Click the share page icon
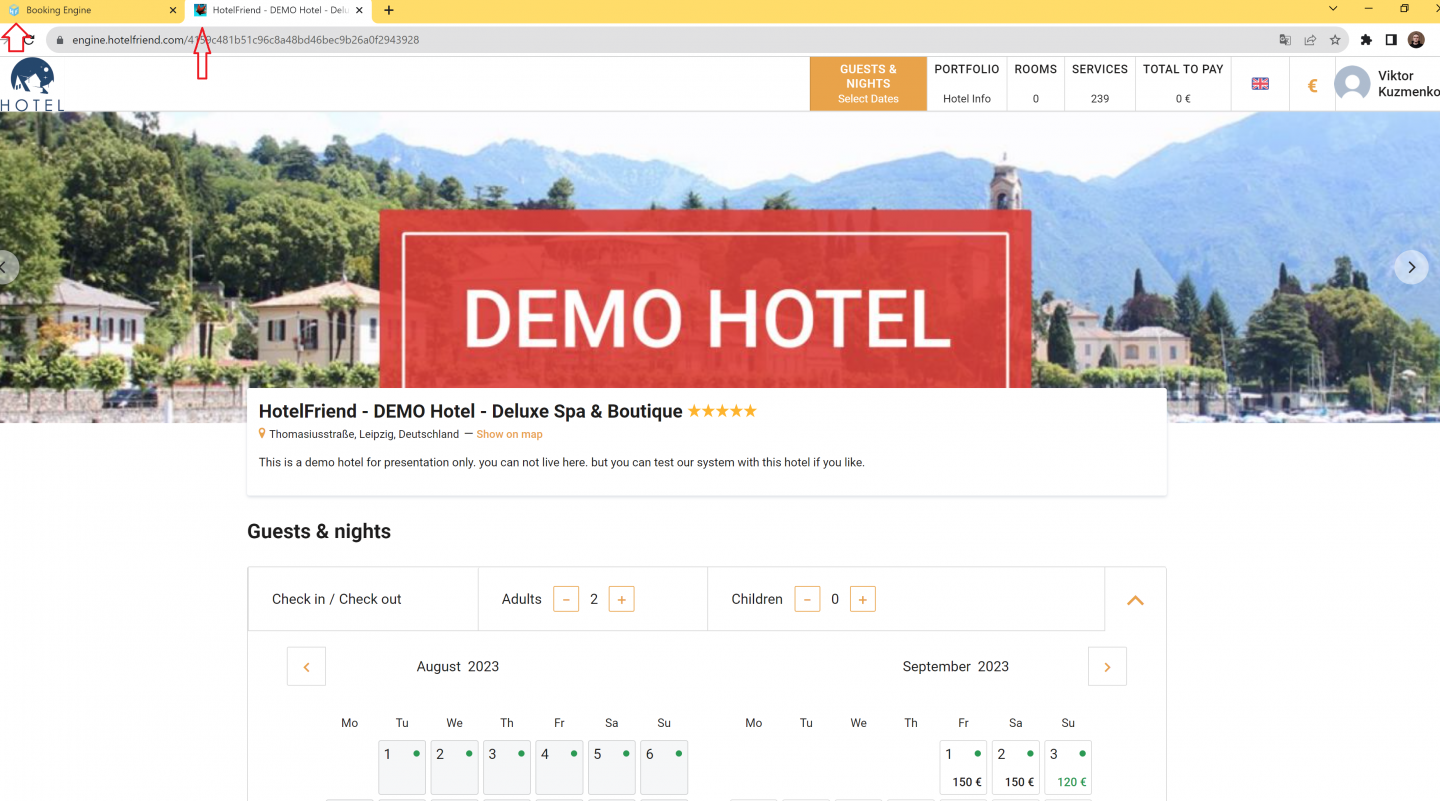The image size is (1440, 801). [1310, 40]
